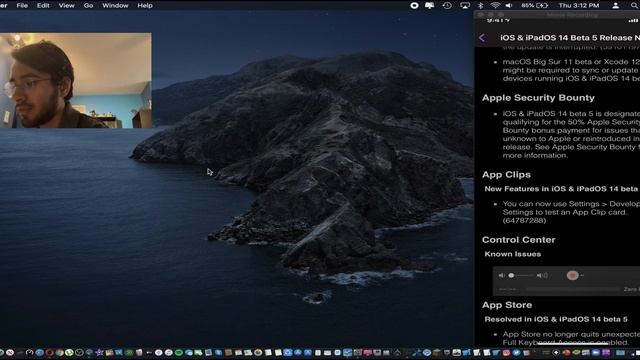The image size is (640, 360).
Task: Open the battery status showing 85%
Action: 534,5
